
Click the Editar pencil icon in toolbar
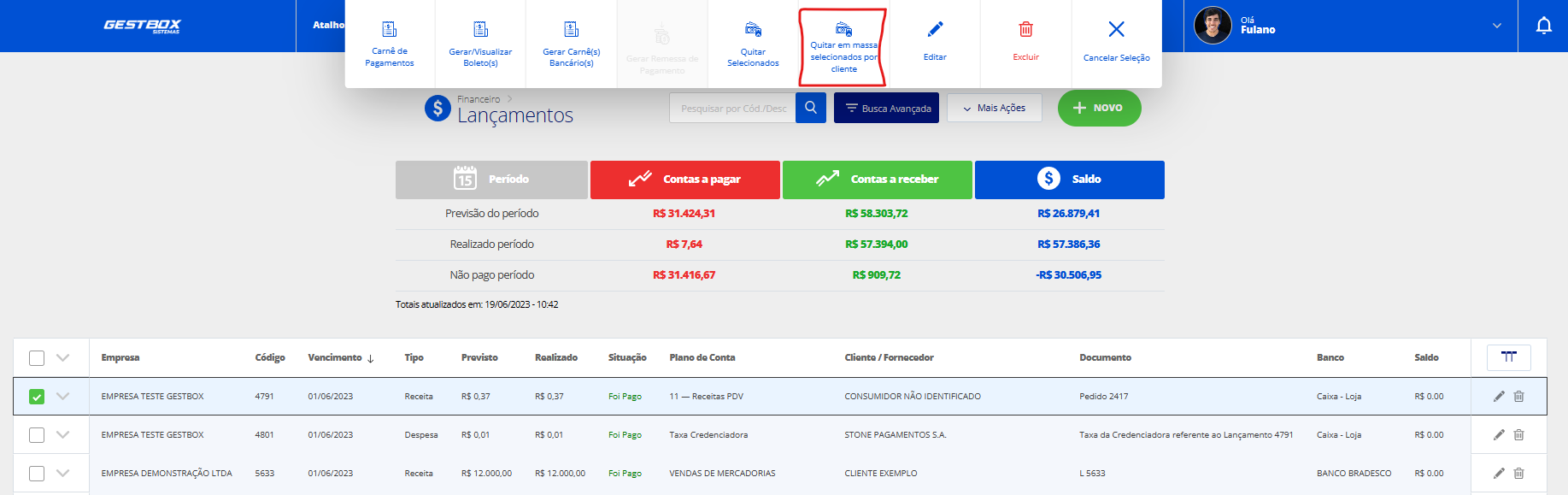tap(935, 30)
